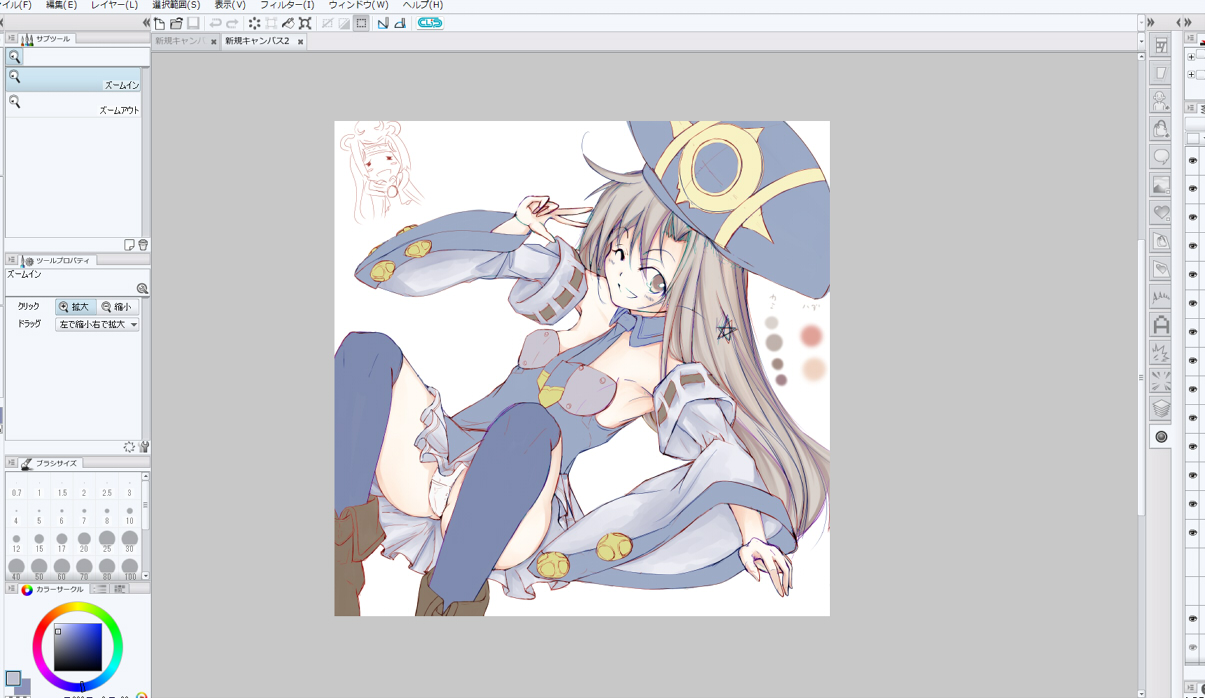Choose brush size 30
This screenshot has width=1205, height=698.
(x=129, y=543)
